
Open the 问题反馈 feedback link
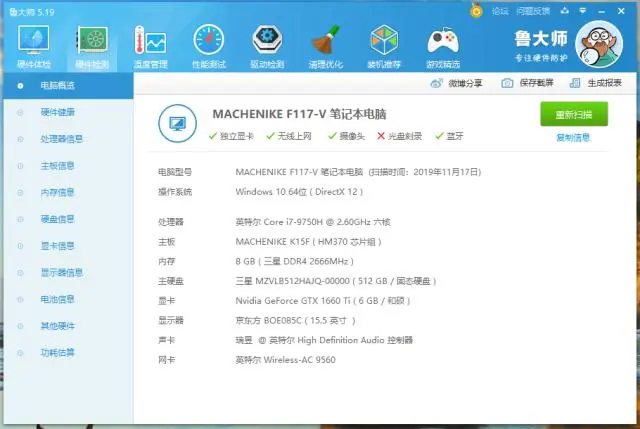coord(533,11)
